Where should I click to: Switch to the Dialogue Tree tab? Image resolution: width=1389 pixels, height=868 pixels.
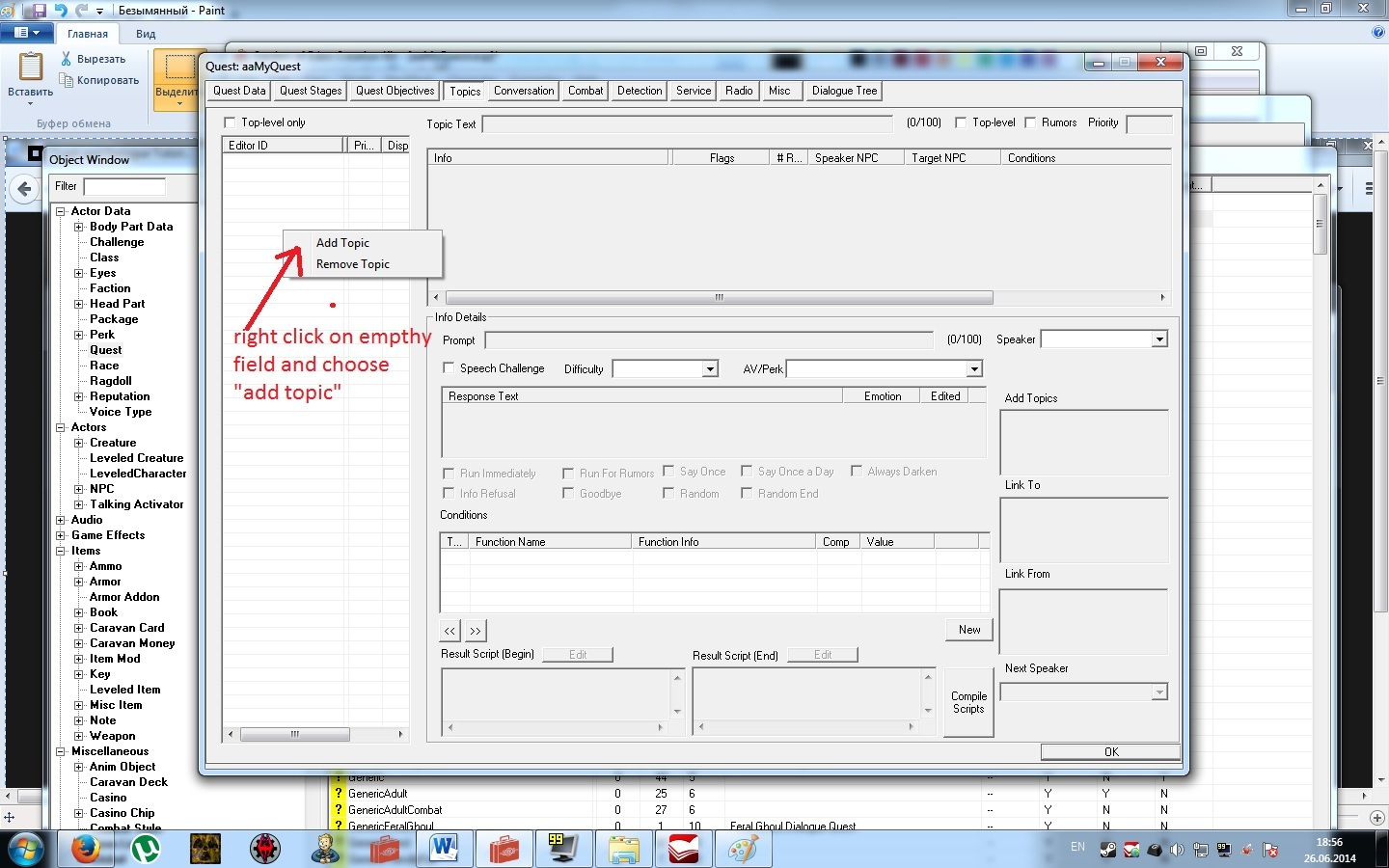pos(843,91)
